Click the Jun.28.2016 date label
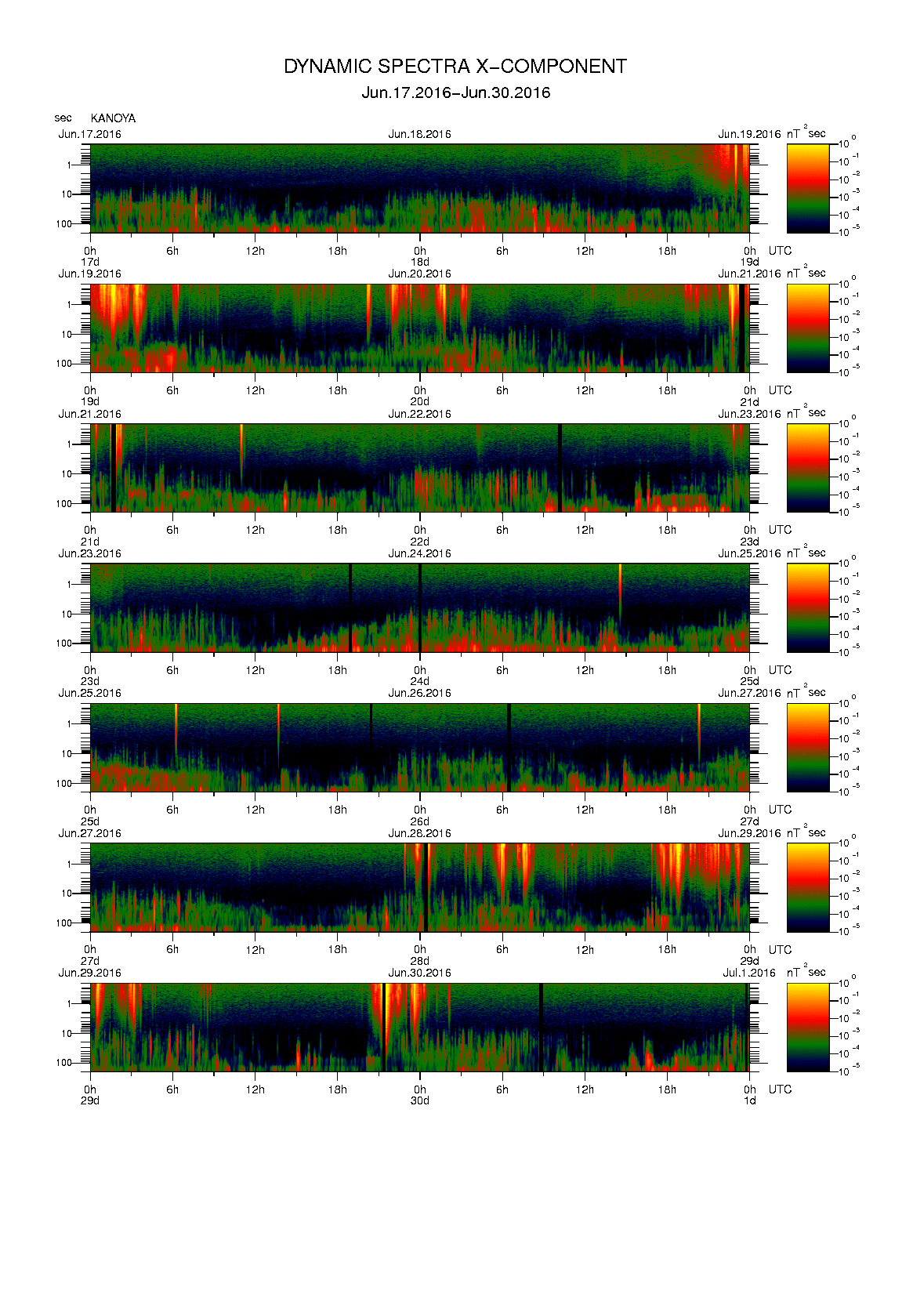This screenshot has height=1316, width=913. click(x=419, y=833)
